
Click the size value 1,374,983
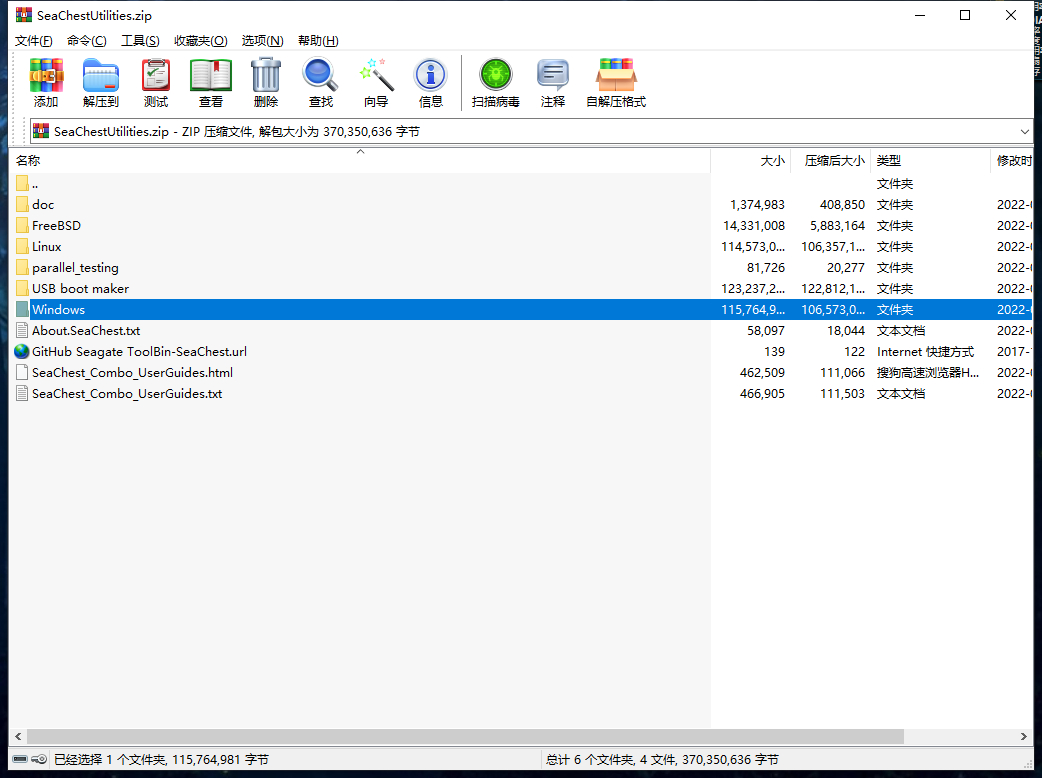(x=757, y=205)
